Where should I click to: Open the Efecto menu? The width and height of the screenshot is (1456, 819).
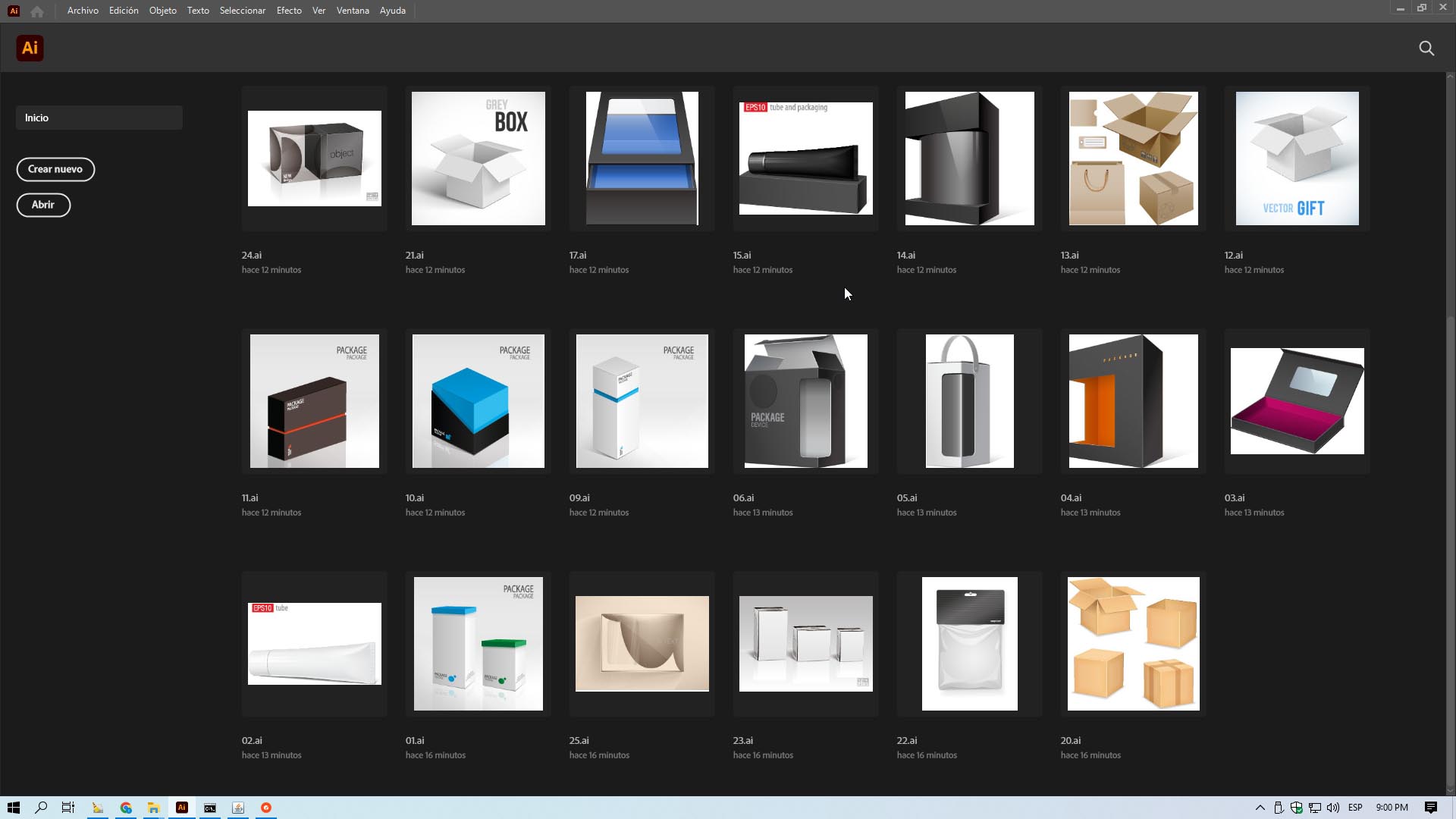(x=289, y=11)
